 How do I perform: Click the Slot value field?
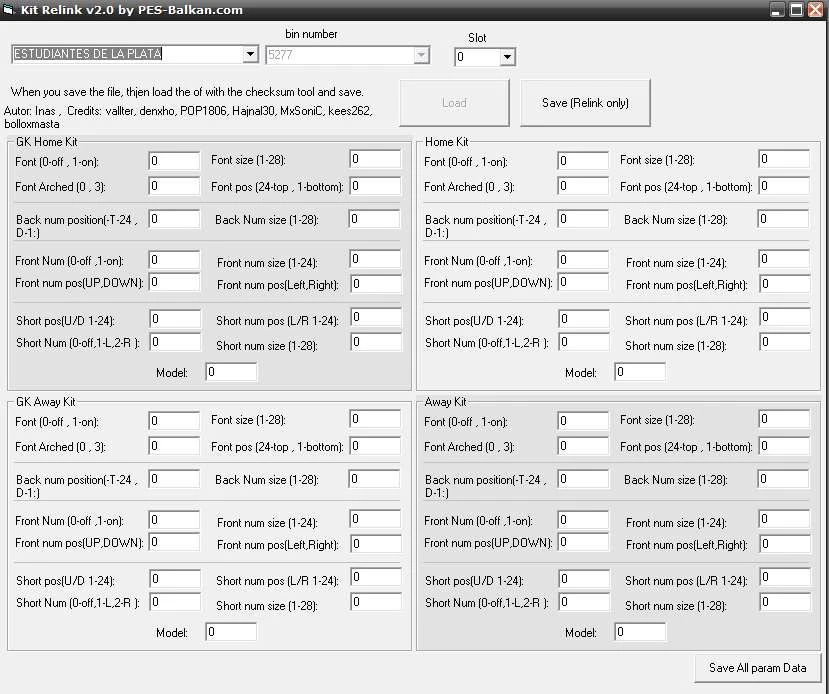pyautogui.click(x=477, y=57)
